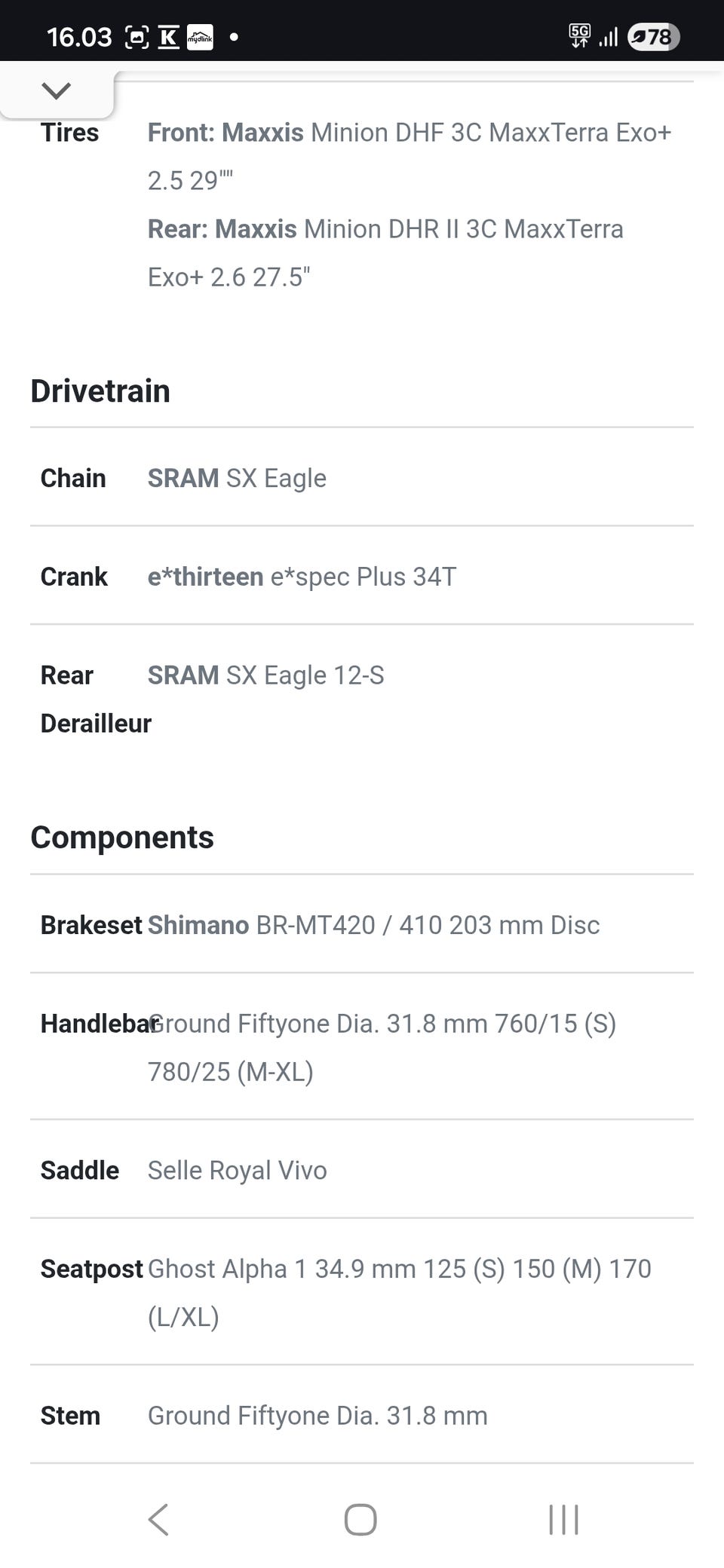
Task: Tap the battery level indicator
Action: tap(653, 37)
